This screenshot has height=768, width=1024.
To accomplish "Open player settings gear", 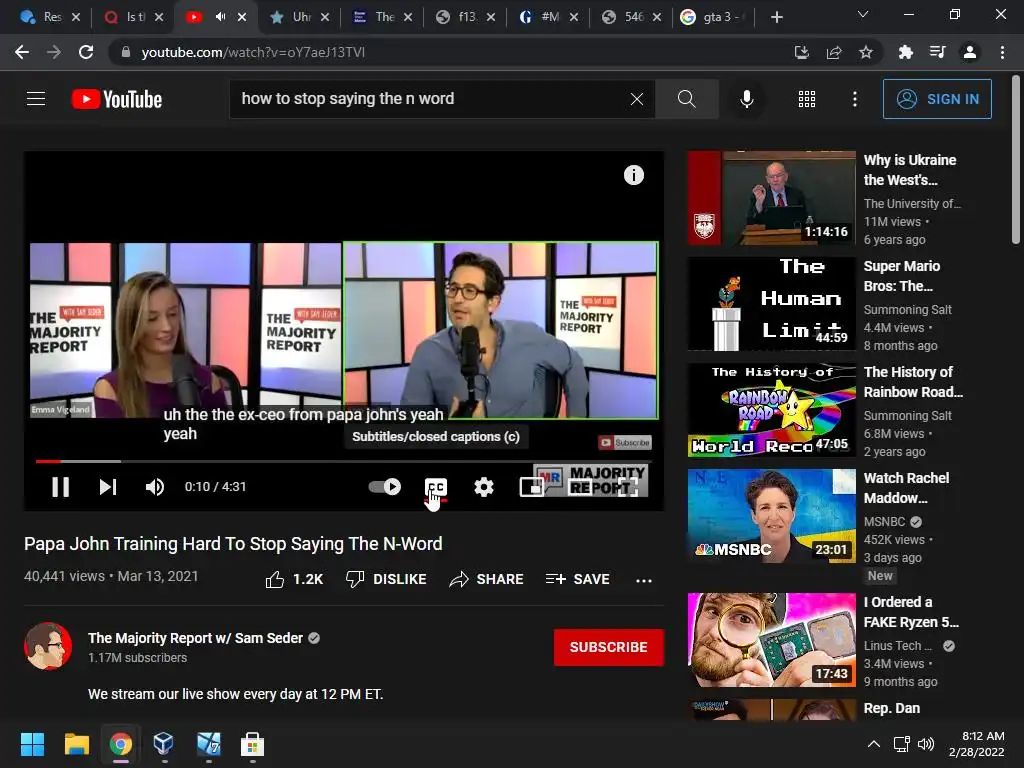I will tap(483, 487).
